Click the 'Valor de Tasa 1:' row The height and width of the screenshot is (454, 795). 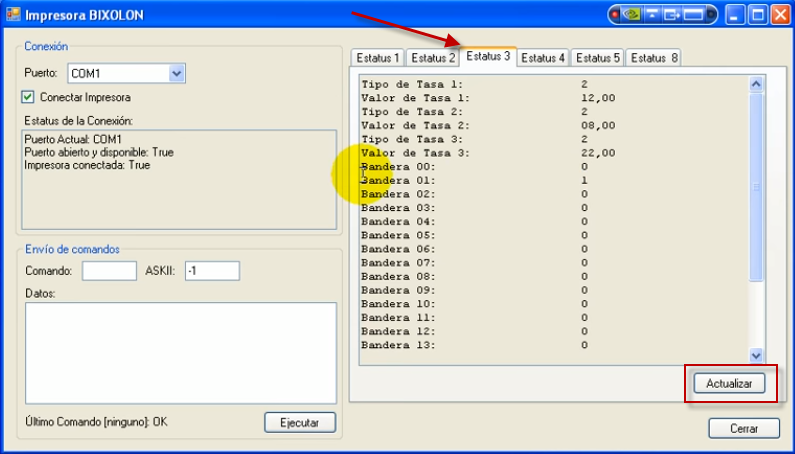click(488, 98)
